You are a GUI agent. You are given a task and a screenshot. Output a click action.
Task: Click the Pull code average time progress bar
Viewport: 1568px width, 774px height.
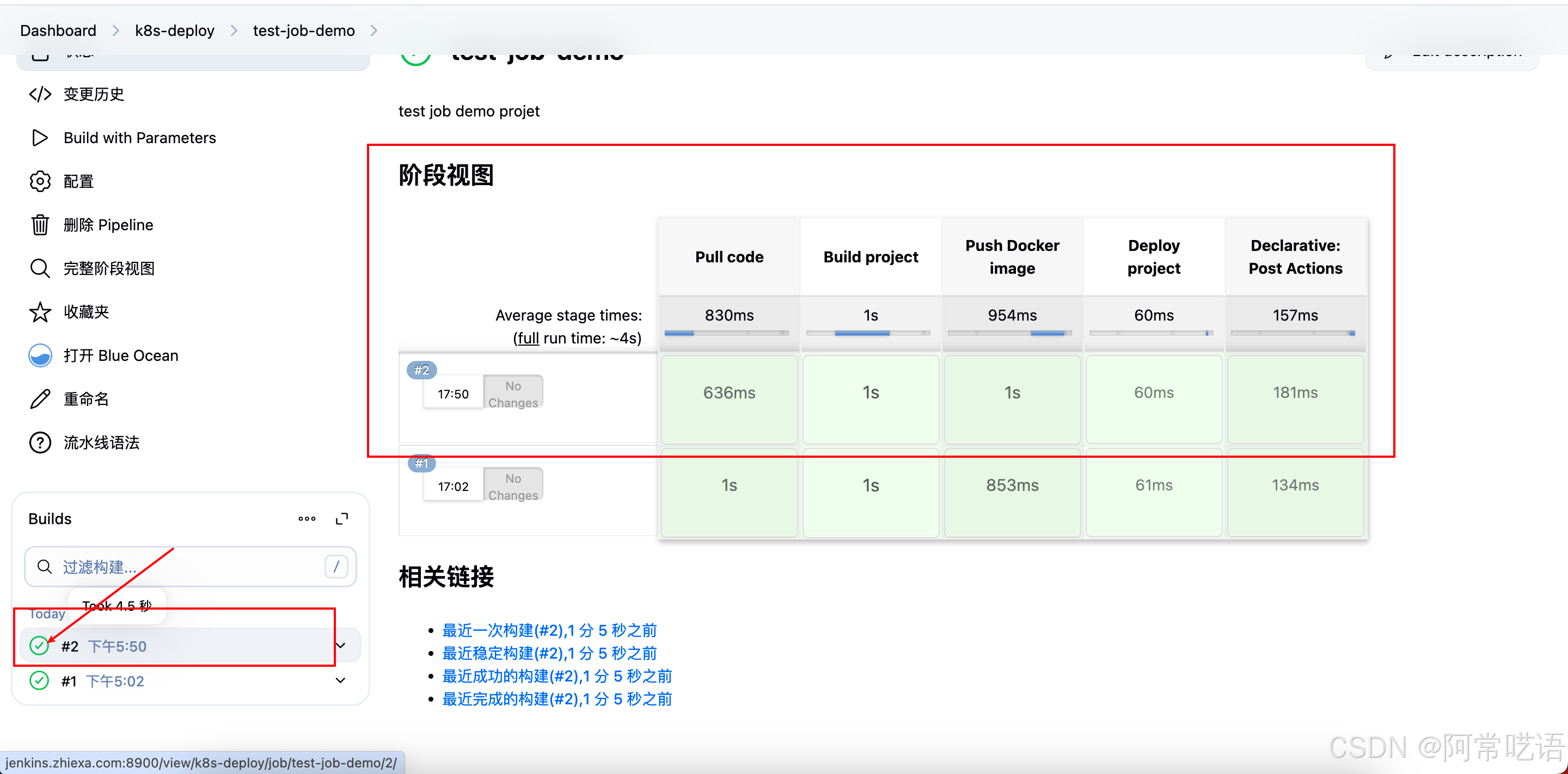(726, 333)
